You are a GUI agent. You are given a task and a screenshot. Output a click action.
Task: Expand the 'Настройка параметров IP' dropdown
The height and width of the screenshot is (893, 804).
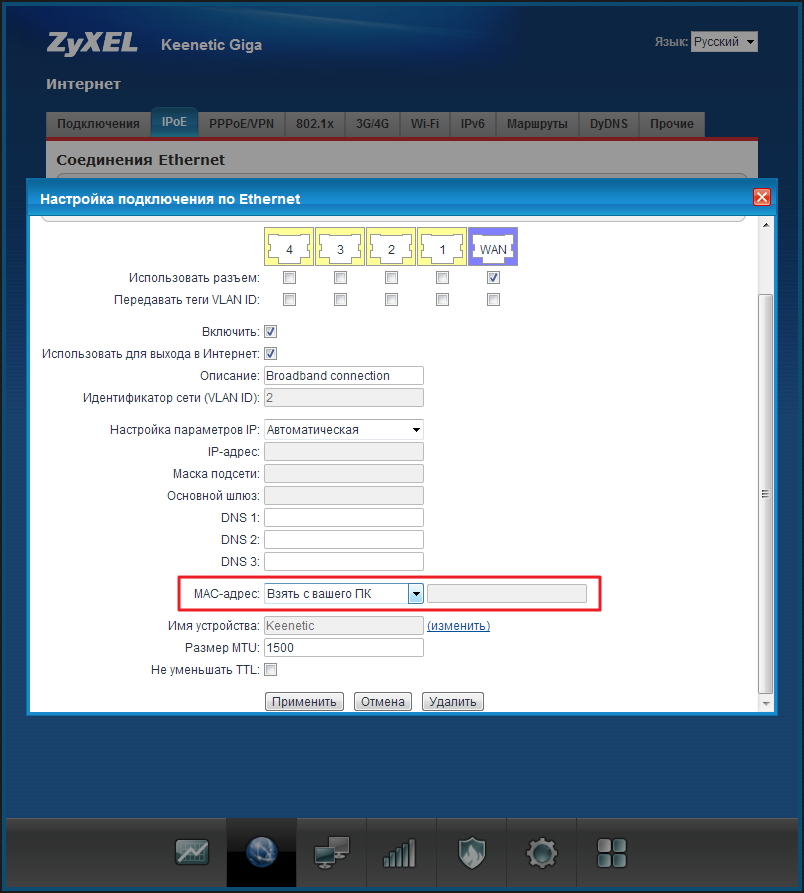click(343, 430)
